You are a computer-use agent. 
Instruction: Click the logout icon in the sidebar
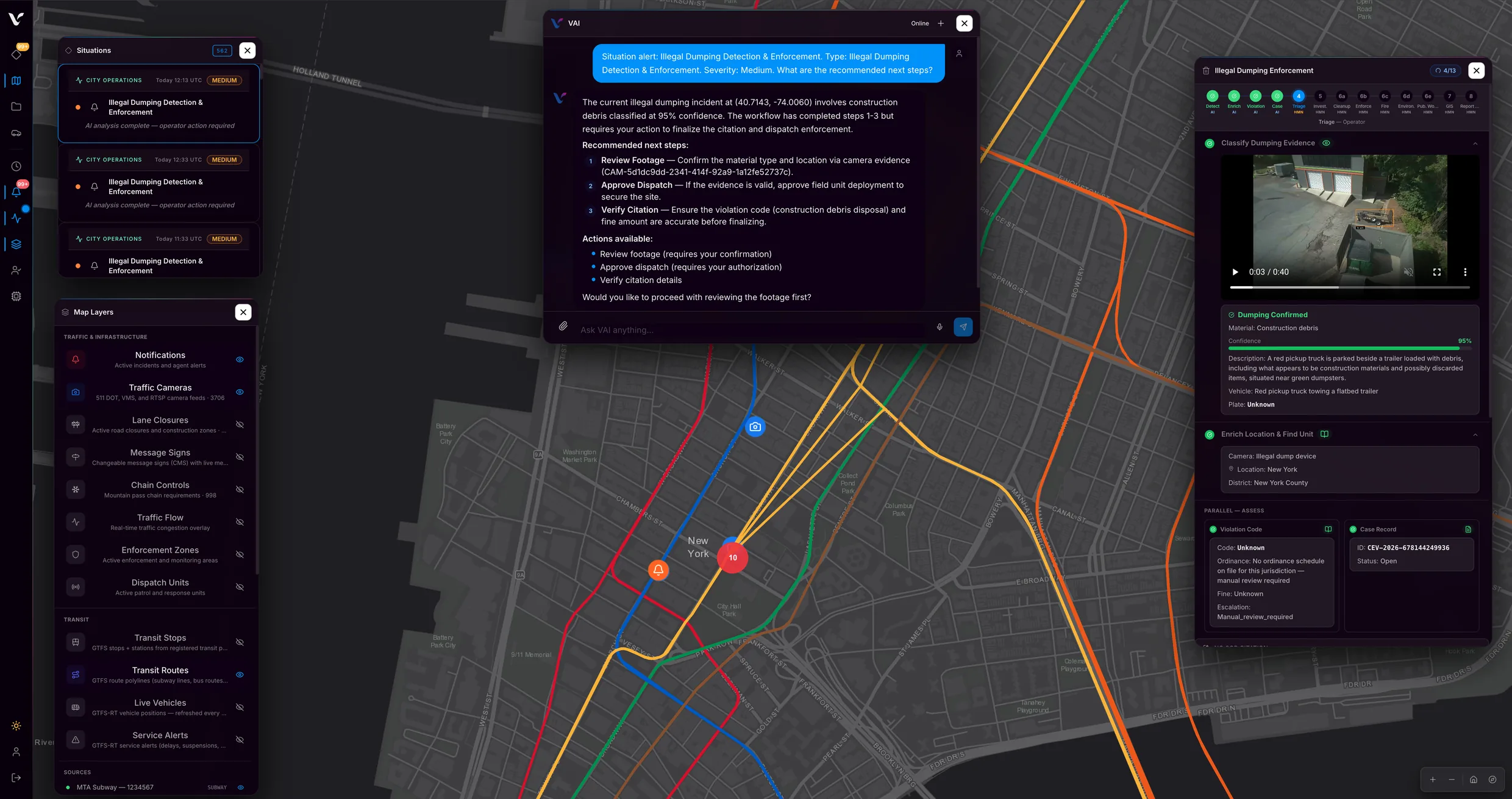pos(16,778)
